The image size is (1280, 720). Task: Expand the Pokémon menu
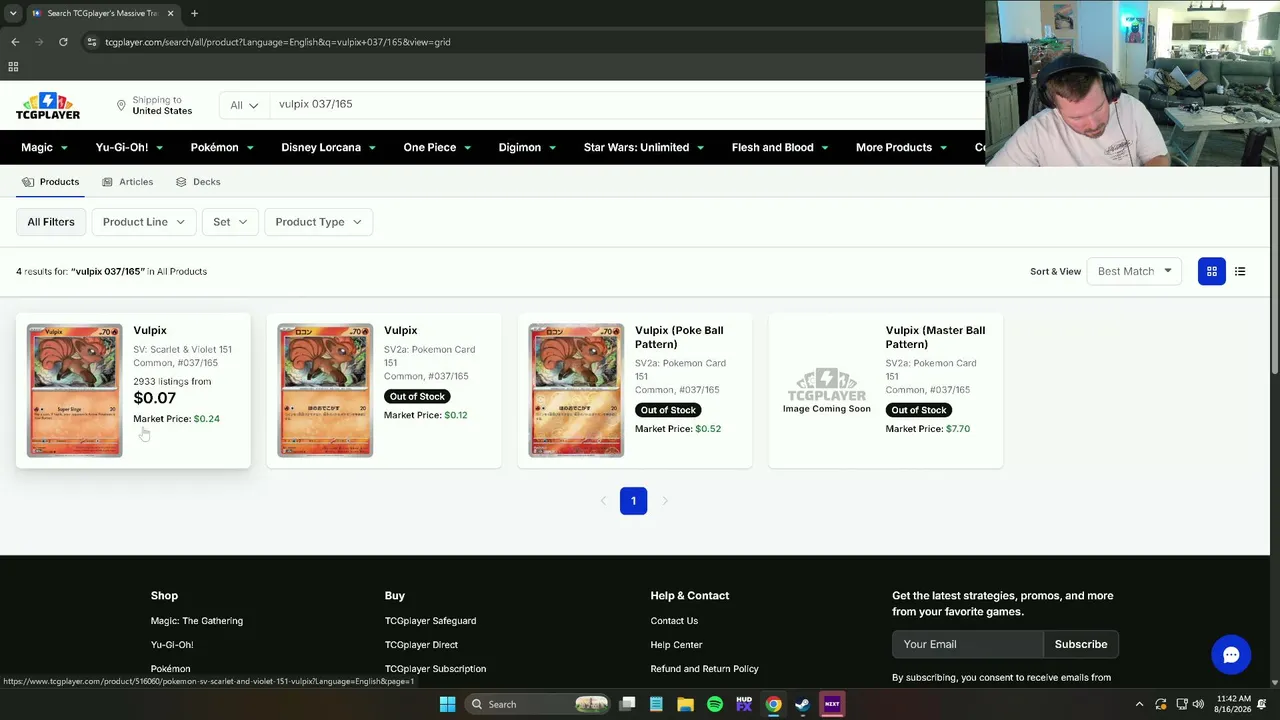222,147
